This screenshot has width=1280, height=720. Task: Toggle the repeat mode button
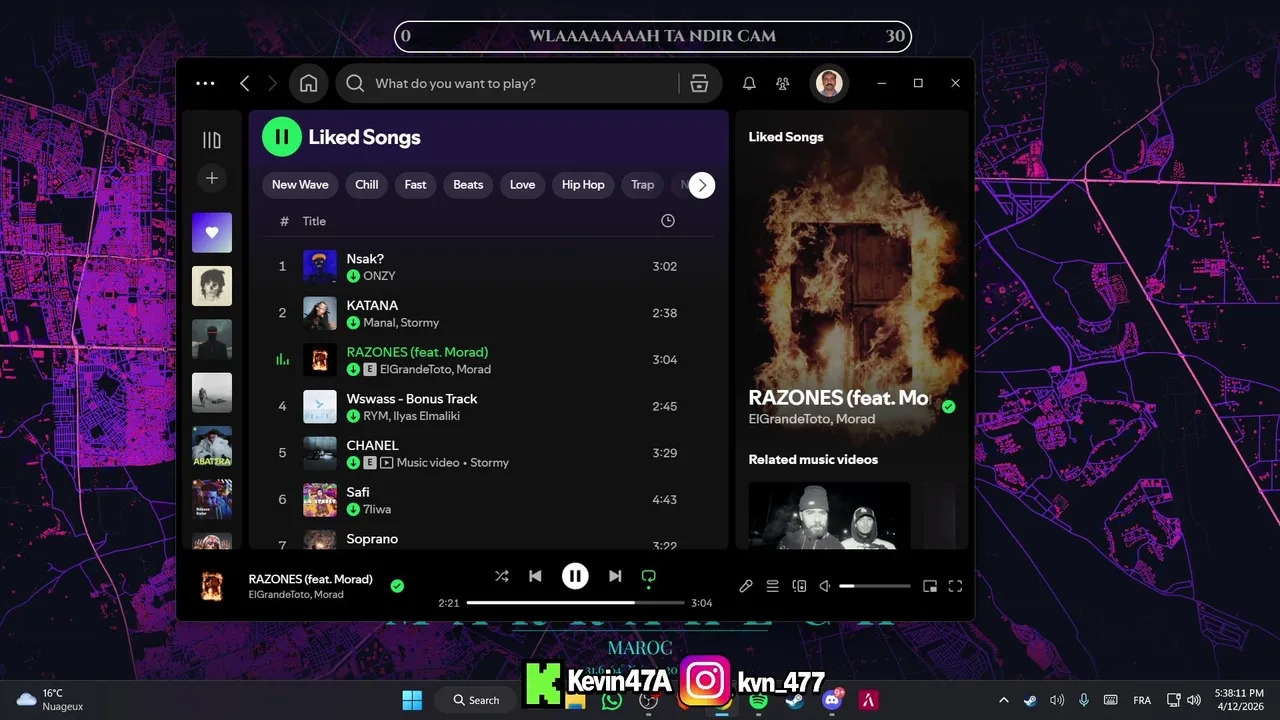(x=648, y=576)
